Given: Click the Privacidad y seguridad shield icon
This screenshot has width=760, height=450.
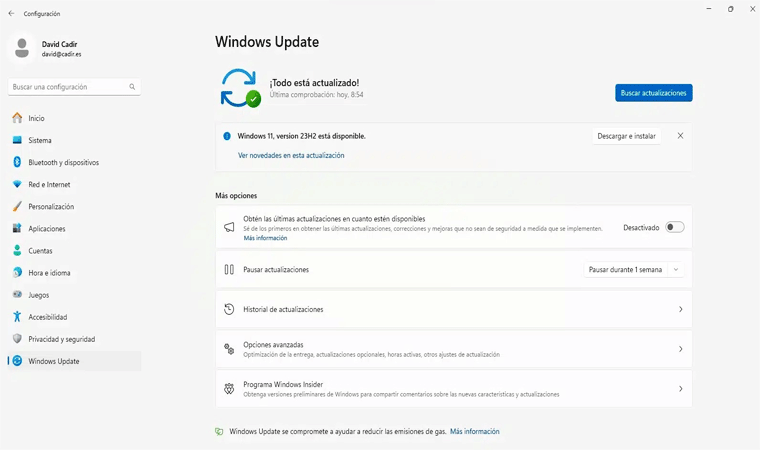Looking at the screenshot, I should point(17,338).
